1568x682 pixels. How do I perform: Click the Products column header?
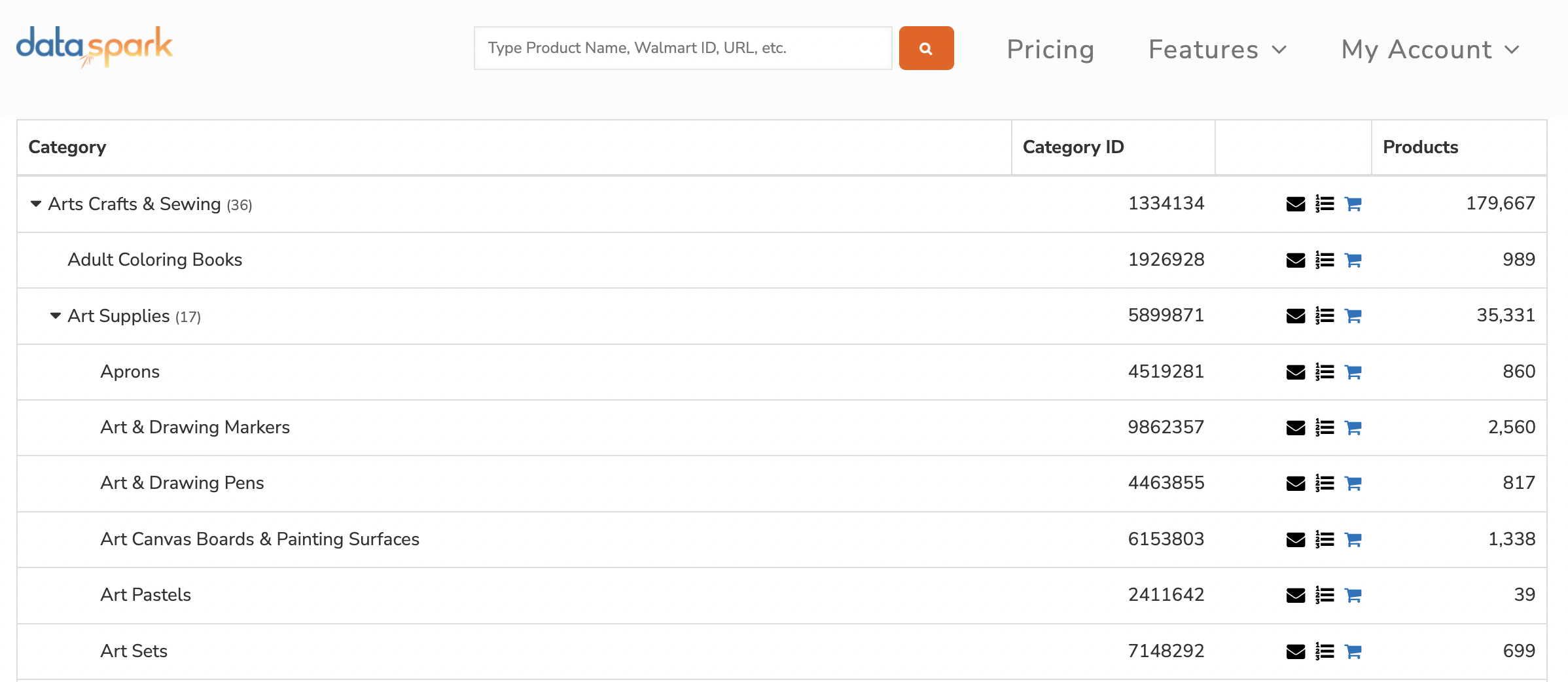(x=1420, y=147)
